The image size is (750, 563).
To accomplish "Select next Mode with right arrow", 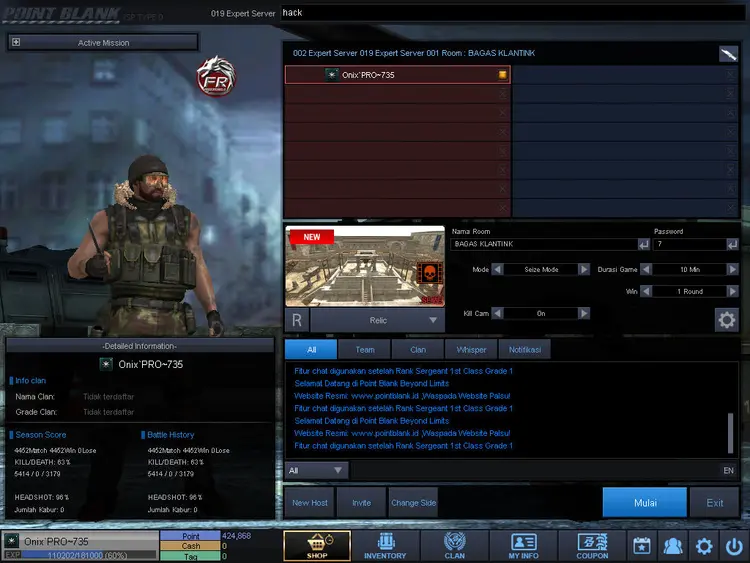I will pos(584,269).
